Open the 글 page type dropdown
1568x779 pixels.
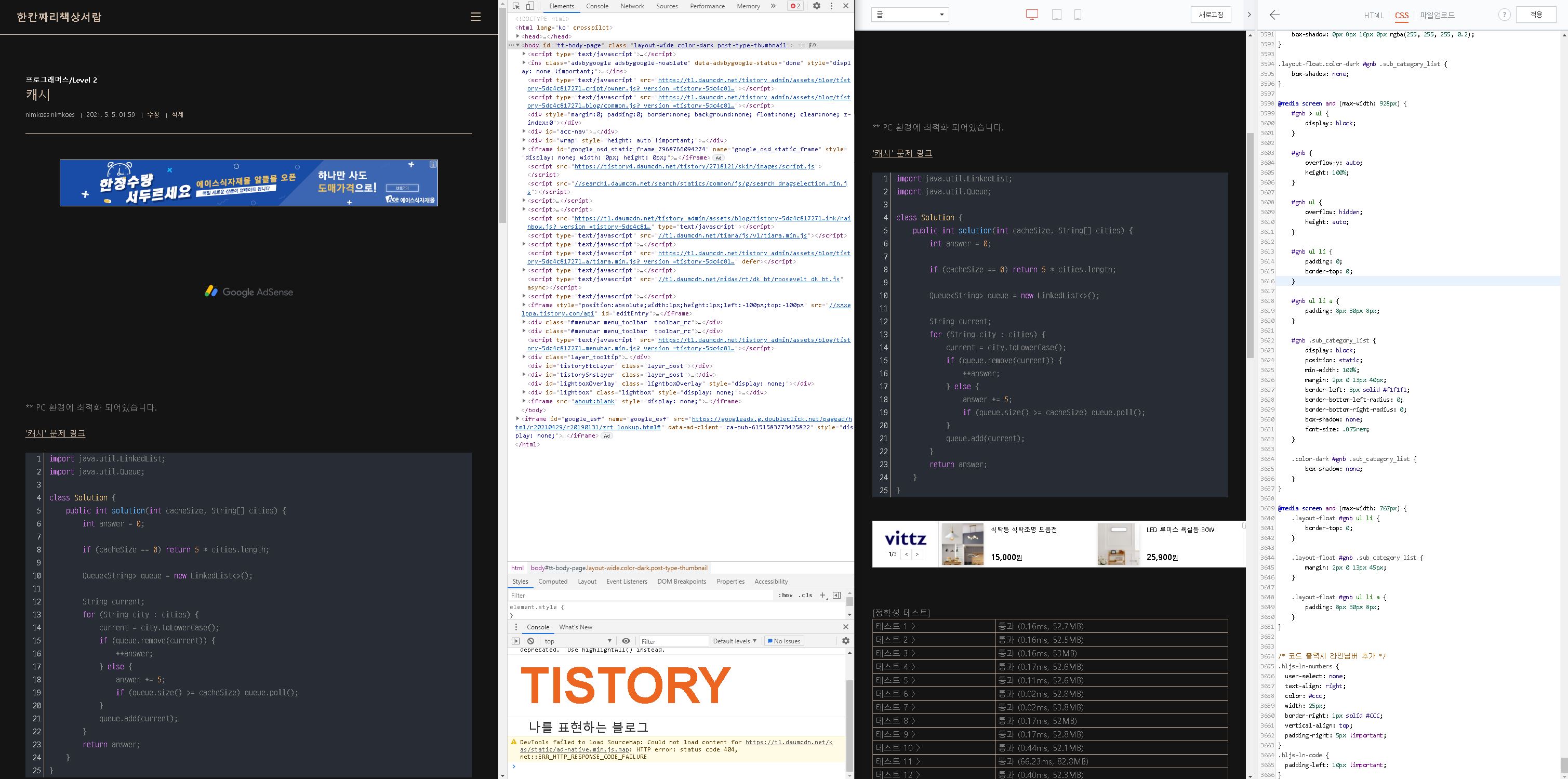point(910,15)
